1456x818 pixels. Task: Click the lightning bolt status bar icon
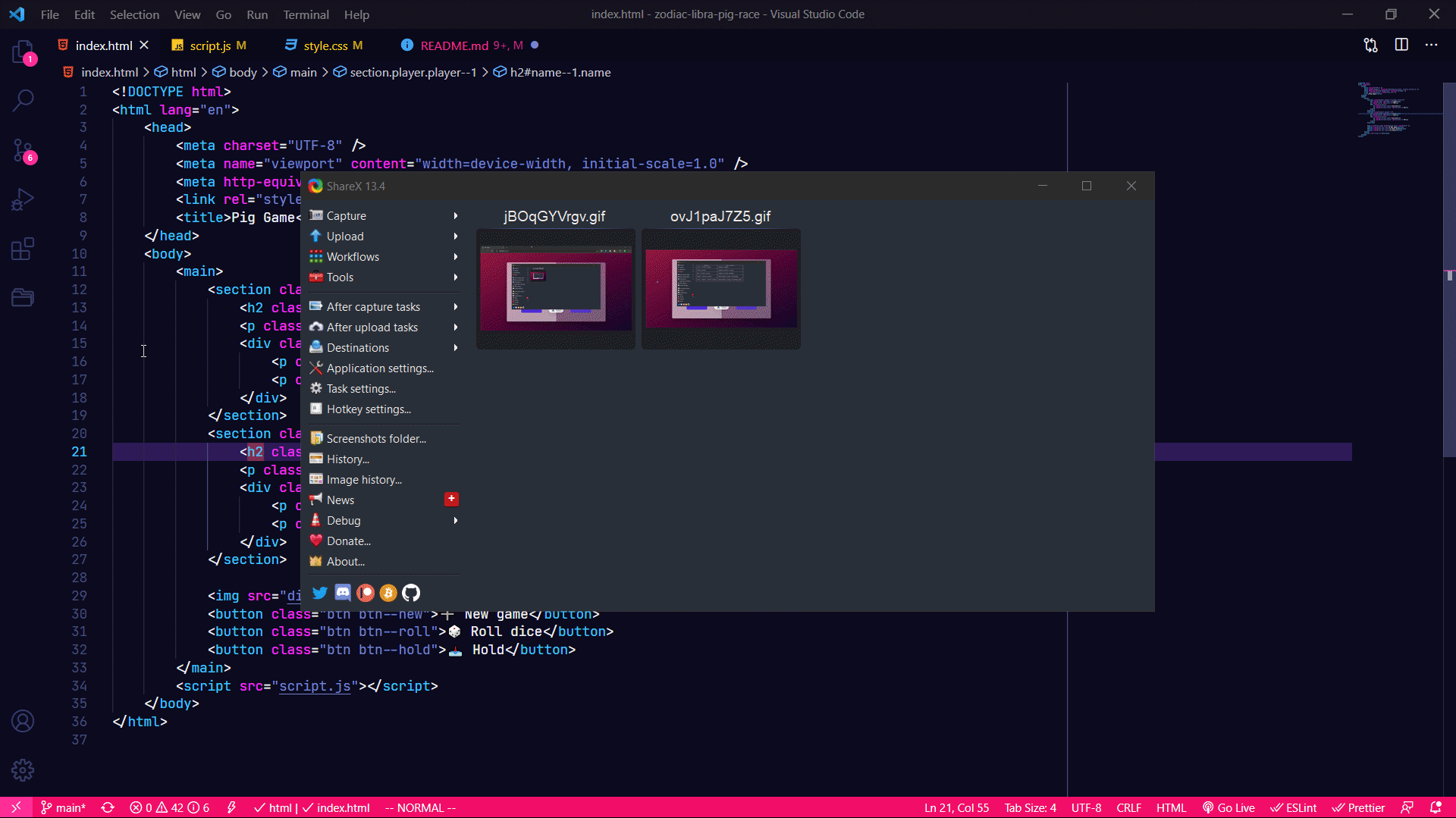pyautogui.click(x=231, y=807)
